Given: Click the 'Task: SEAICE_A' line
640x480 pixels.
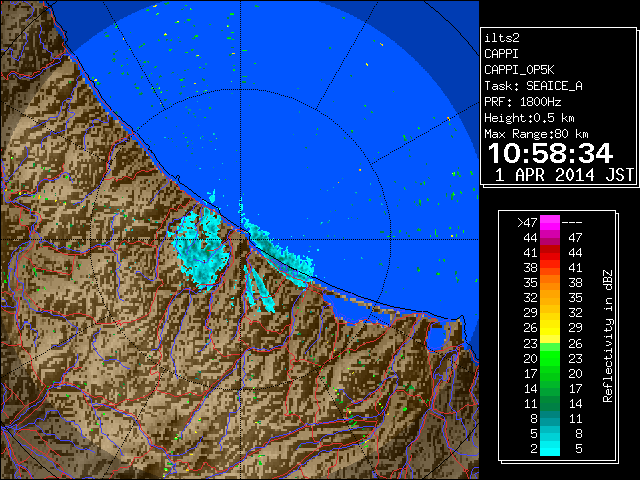Looking at the screenshot, I should (533, 86).
